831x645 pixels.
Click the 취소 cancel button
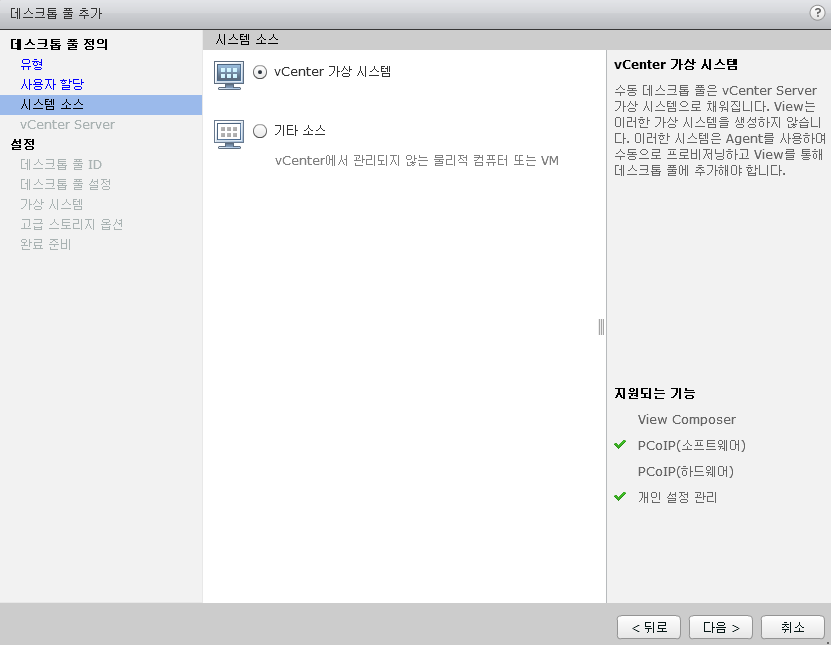click(793, 628)
